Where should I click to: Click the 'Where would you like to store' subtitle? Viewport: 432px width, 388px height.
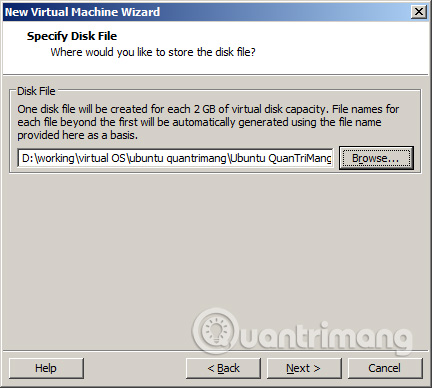153,52
